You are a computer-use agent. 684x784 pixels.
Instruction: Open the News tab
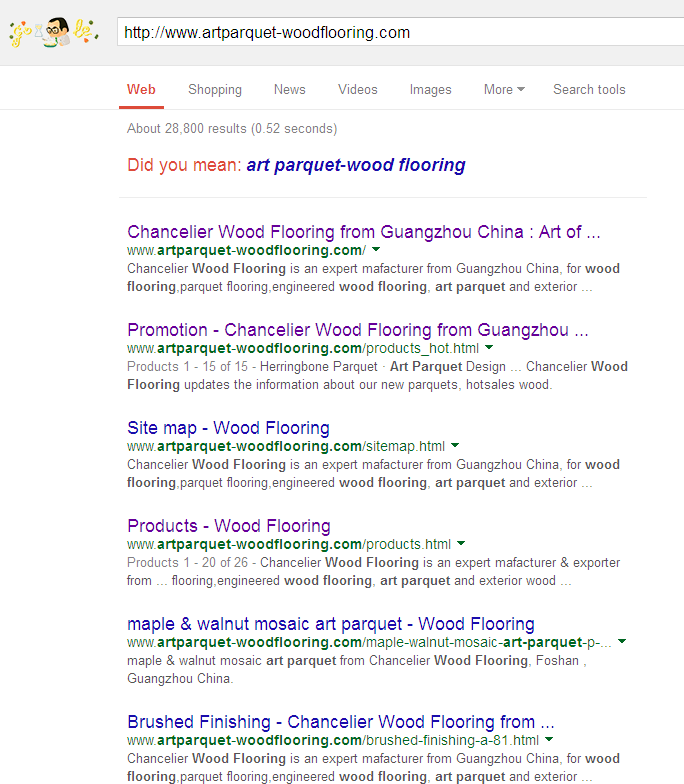pos(290,90)
